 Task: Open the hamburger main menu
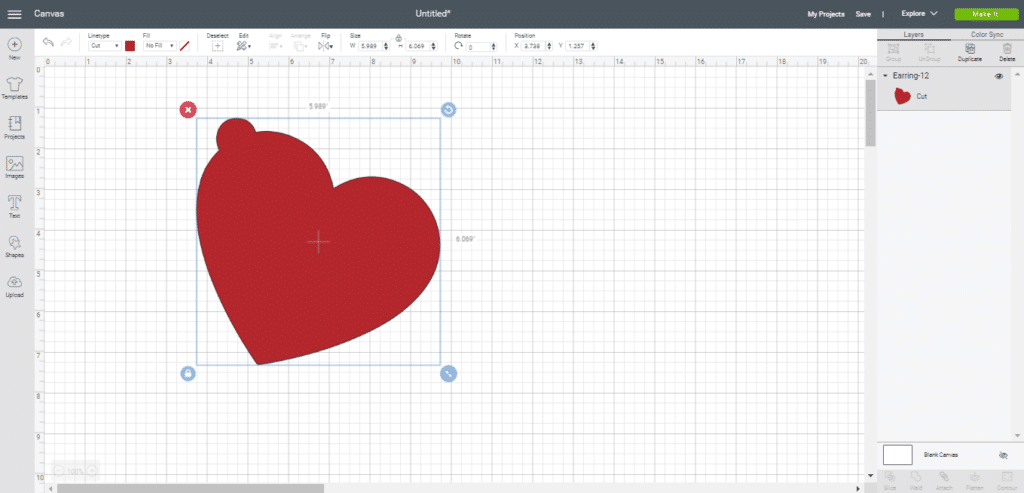[15, 14]
